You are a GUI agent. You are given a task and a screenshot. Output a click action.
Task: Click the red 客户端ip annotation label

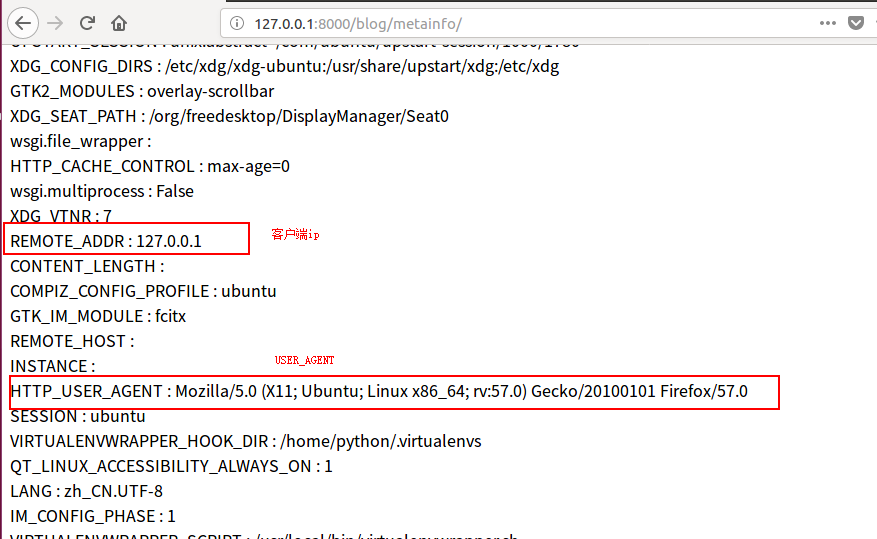coord(294,234)
